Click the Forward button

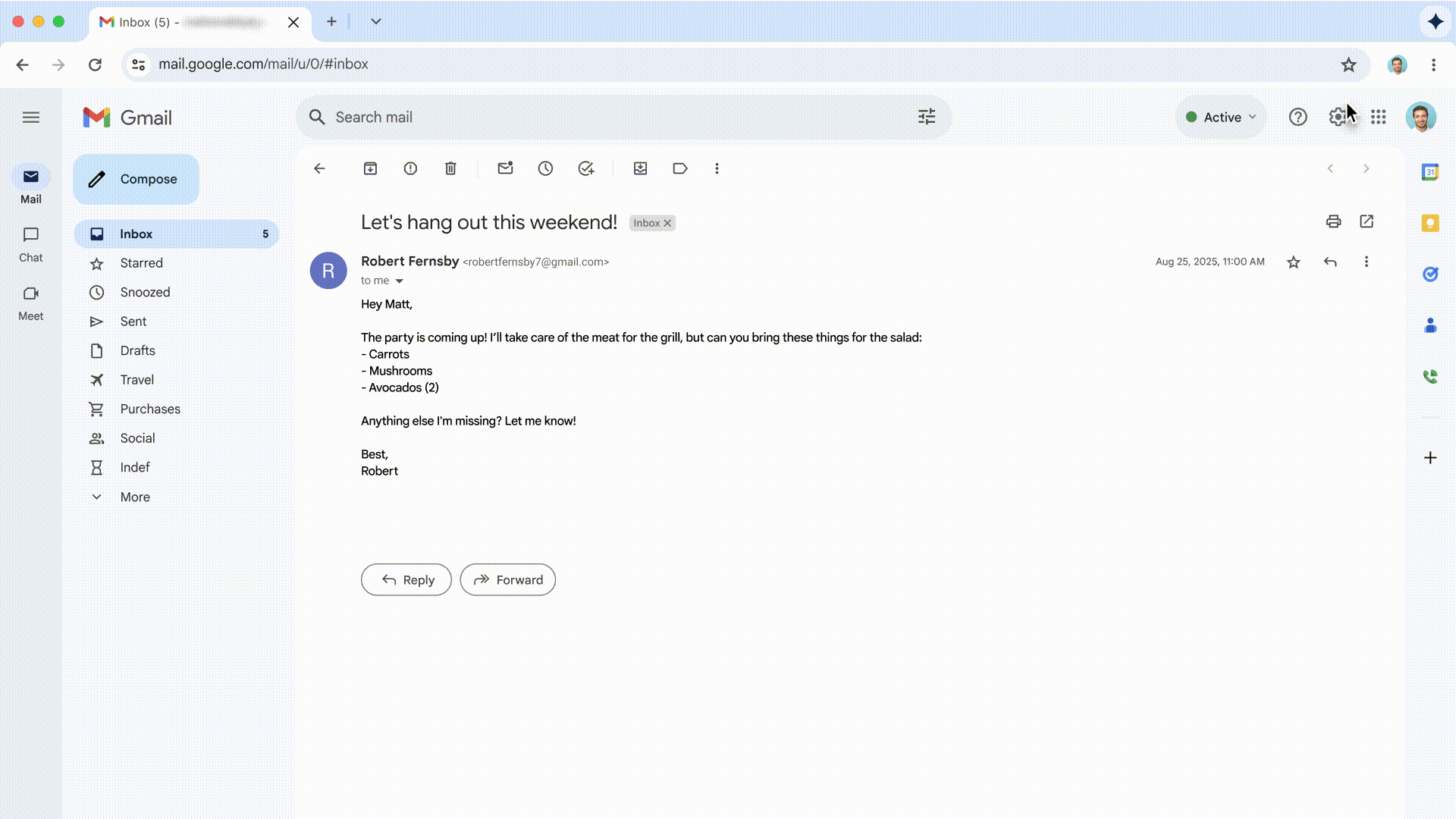point(507,579)
